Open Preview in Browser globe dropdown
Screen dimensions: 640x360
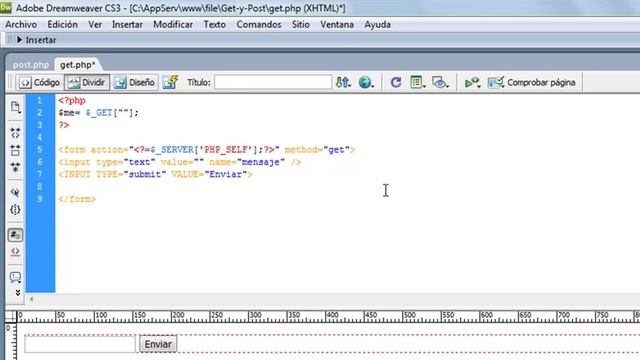tap(366, 82)
